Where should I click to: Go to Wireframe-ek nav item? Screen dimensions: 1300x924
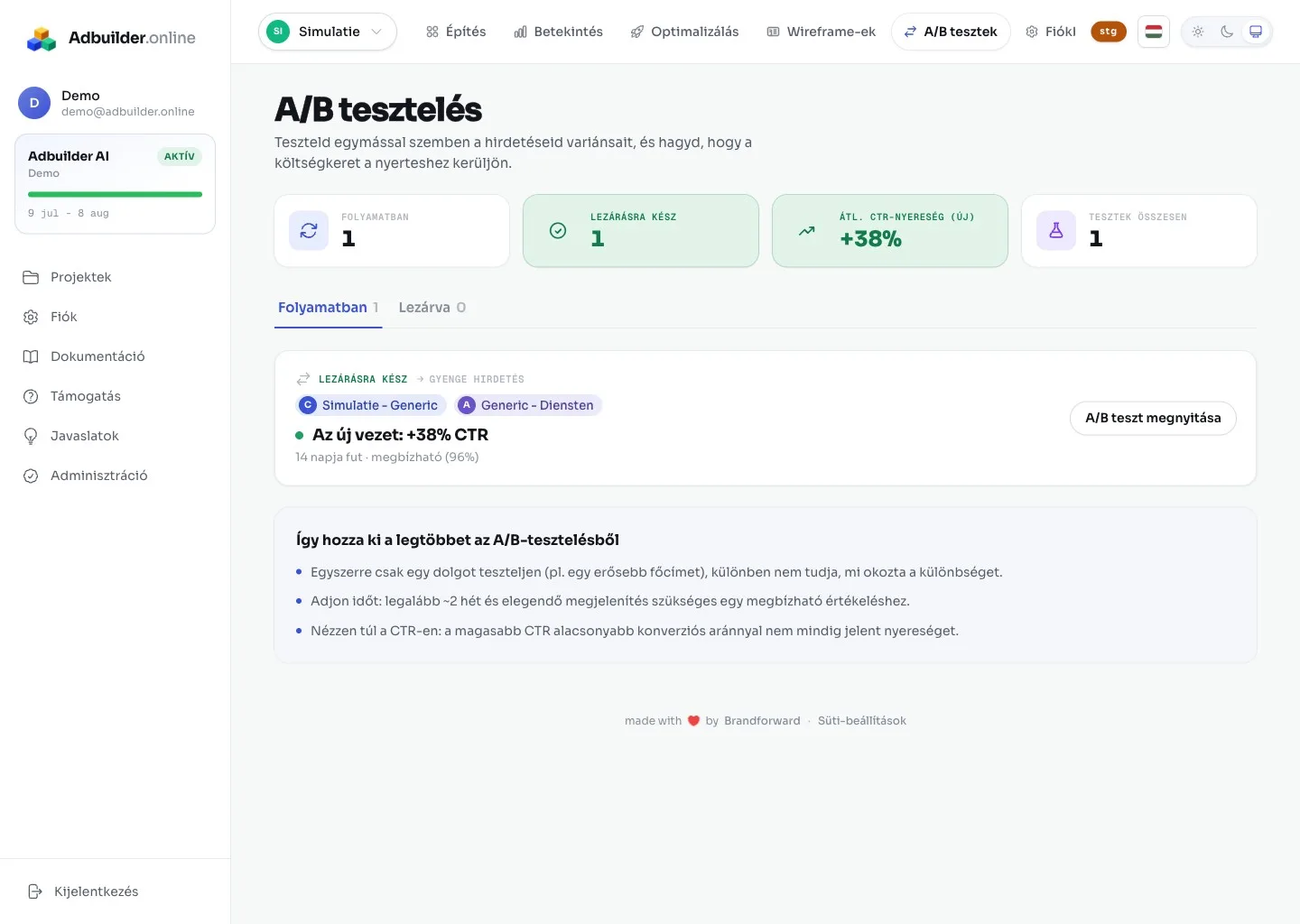pos(822,32)
